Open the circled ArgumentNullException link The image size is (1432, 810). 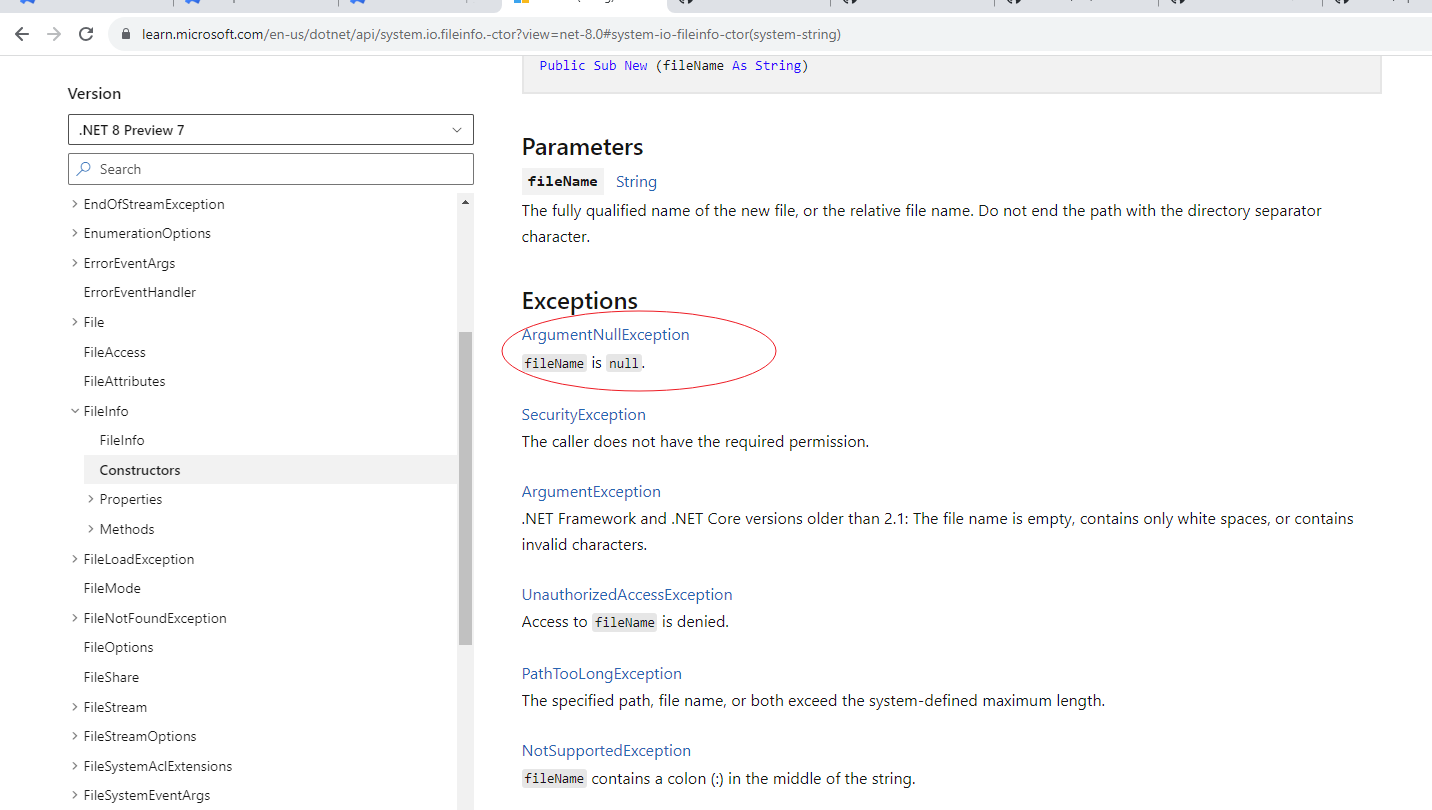pos(605,334)
